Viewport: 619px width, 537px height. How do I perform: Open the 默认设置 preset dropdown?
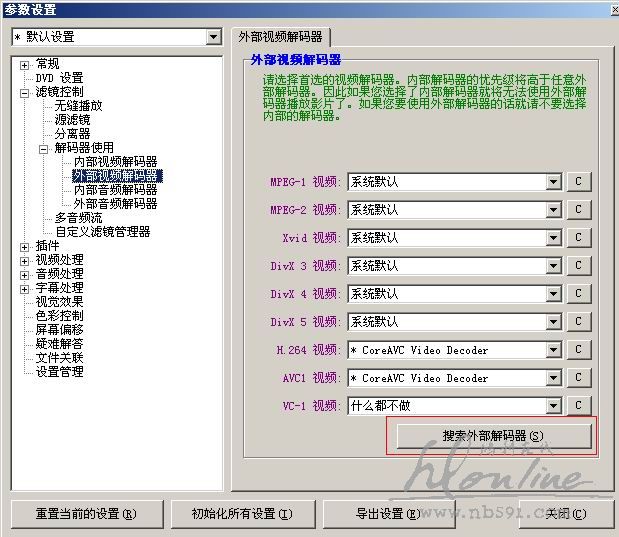213,37
